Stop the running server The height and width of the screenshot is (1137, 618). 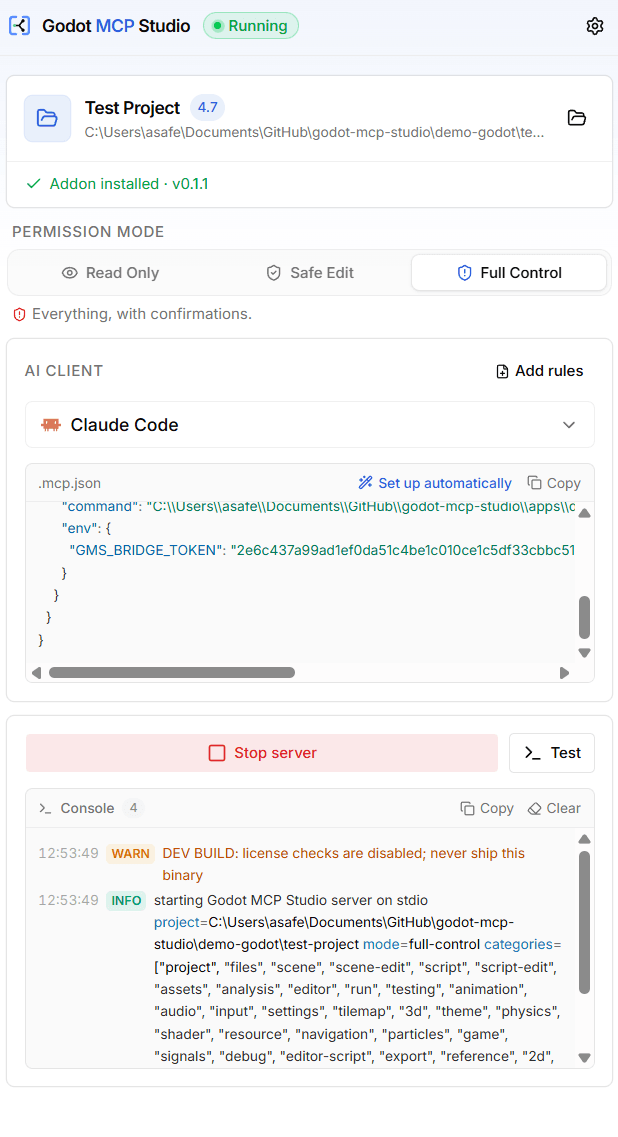(262, 753)
